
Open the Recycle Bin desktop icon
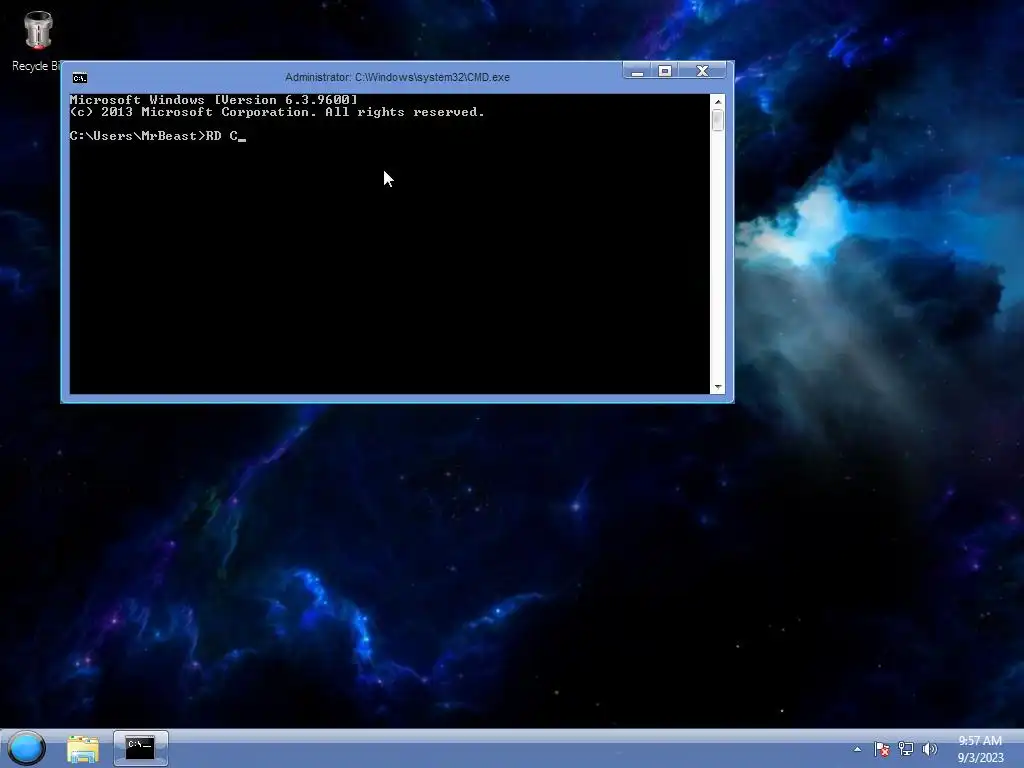[x=36, y=40]
